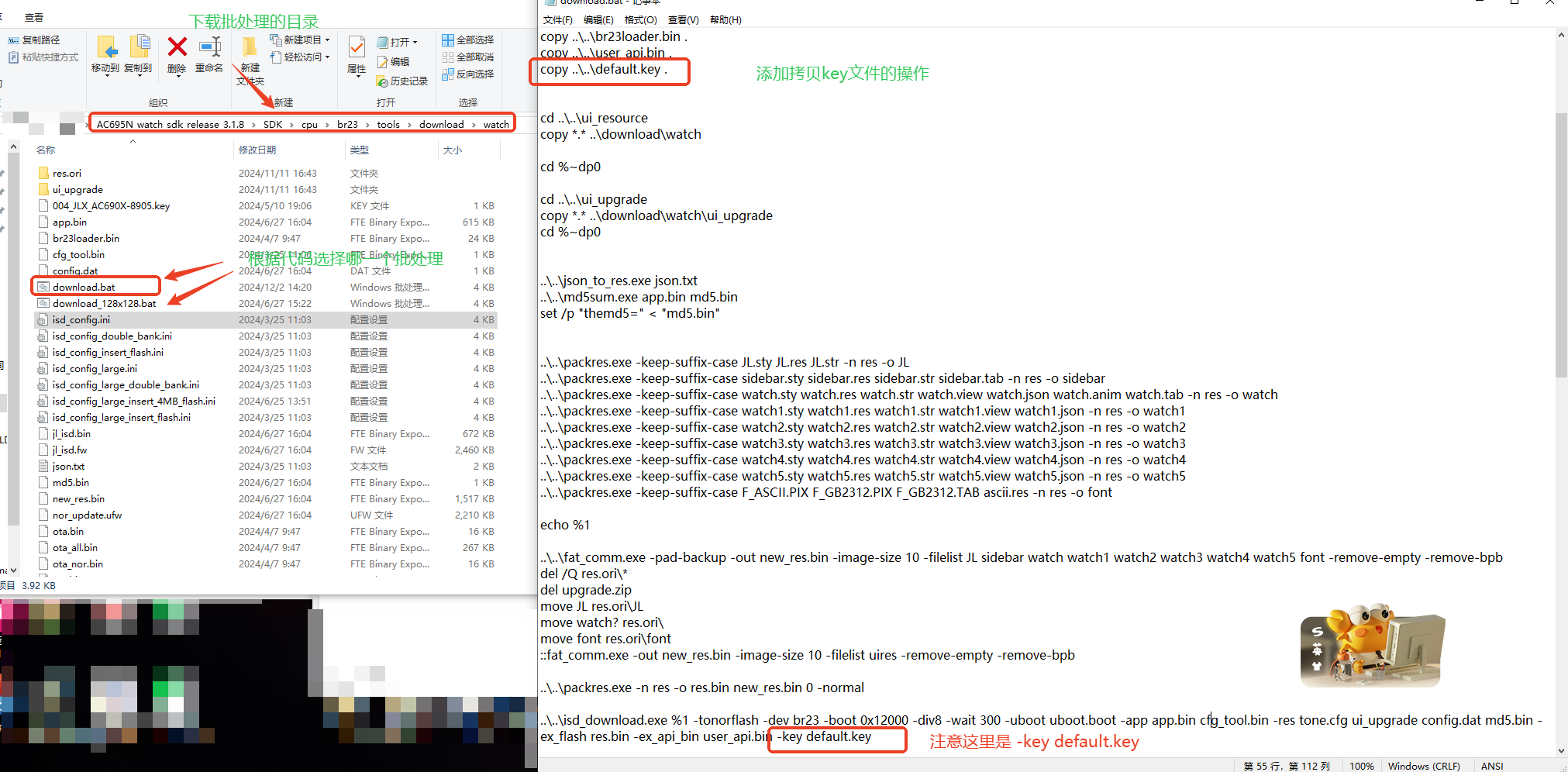Viewport: 1568px width, 772px height.
Task: Click the 查看 (View) ribbon tab in Explorer
Action: click(34, 17)
